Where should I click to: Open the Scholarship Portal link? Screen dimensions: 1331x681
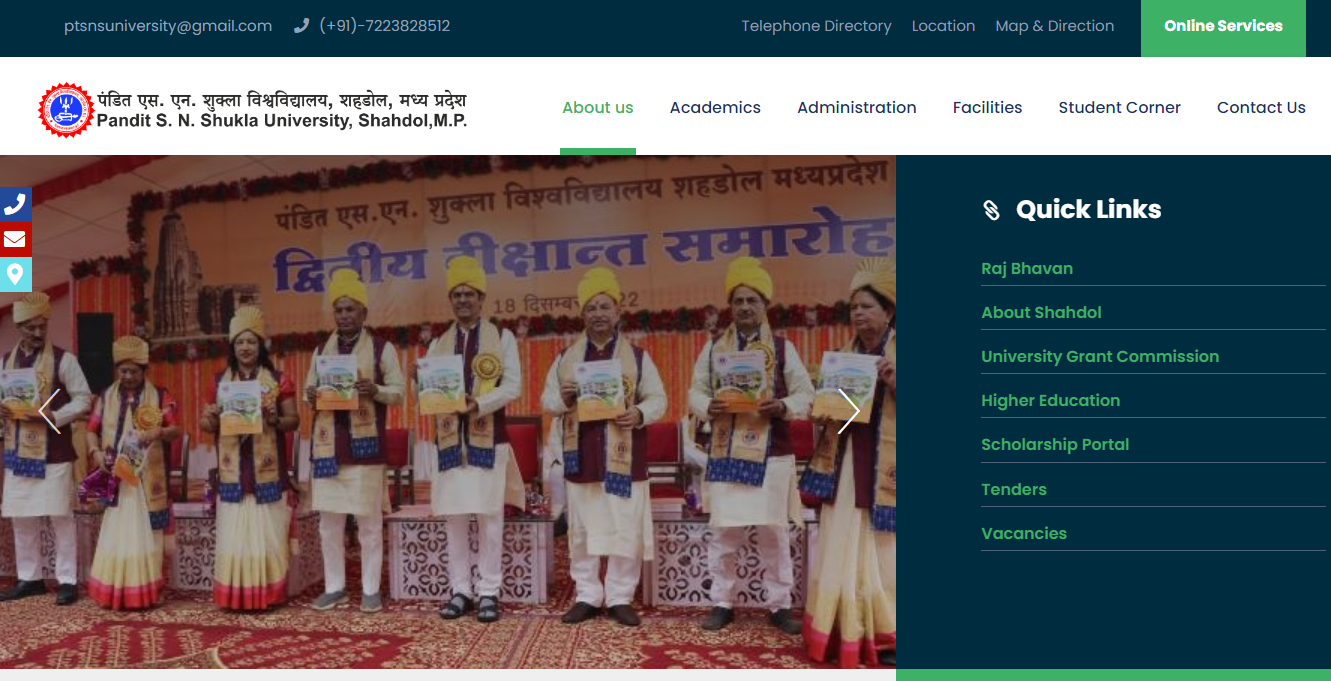pyautogui.click(x=1055, y=444)
